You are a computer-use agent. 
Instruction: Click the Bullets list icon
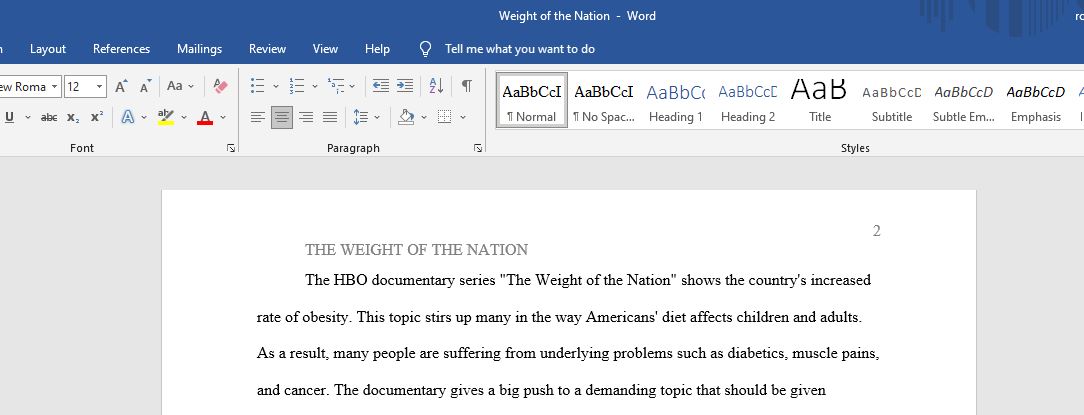257,86
